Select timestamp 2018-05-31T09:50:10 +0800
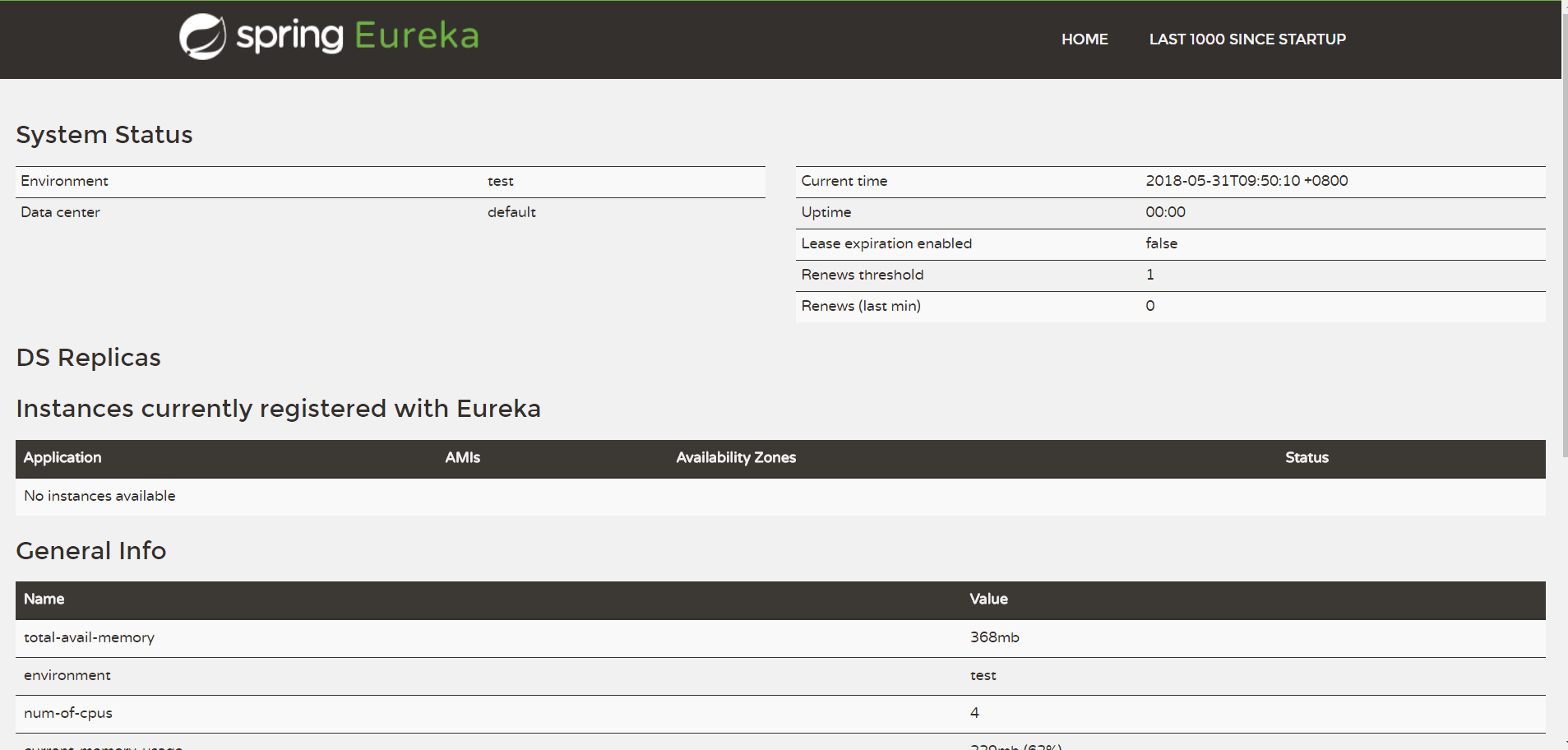The height and width of the screenshot is (750, 1568). click(x=1247, y=181)
